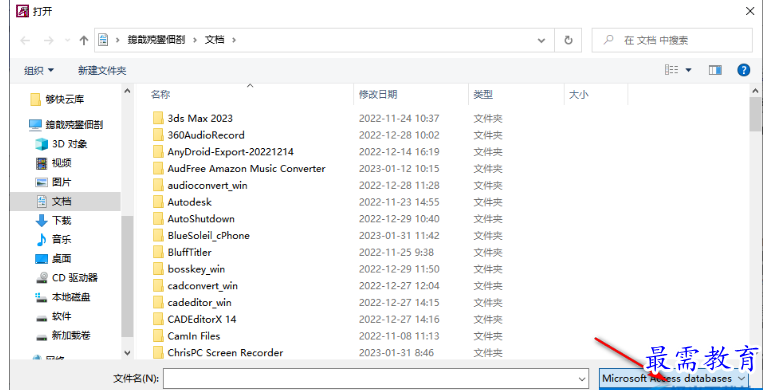Select the Autodesk folder

point(189,202)
